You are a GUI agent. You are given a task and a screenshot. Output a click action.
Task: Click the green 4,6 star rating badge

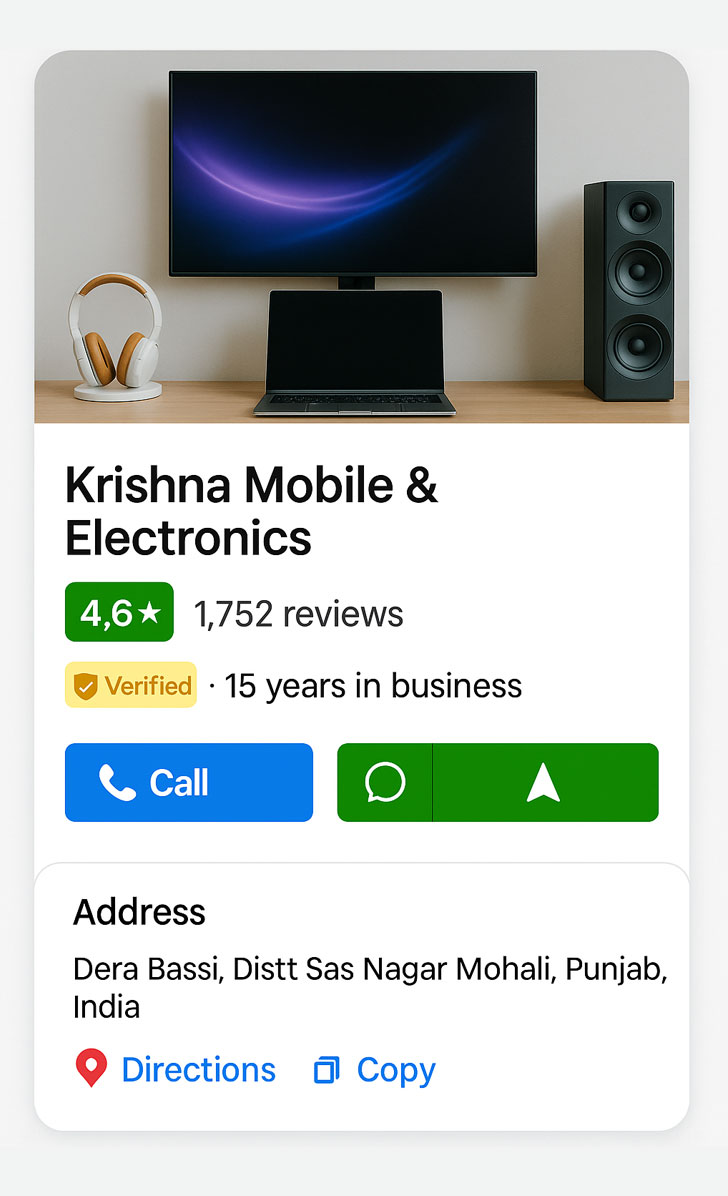tap(119, 612)
